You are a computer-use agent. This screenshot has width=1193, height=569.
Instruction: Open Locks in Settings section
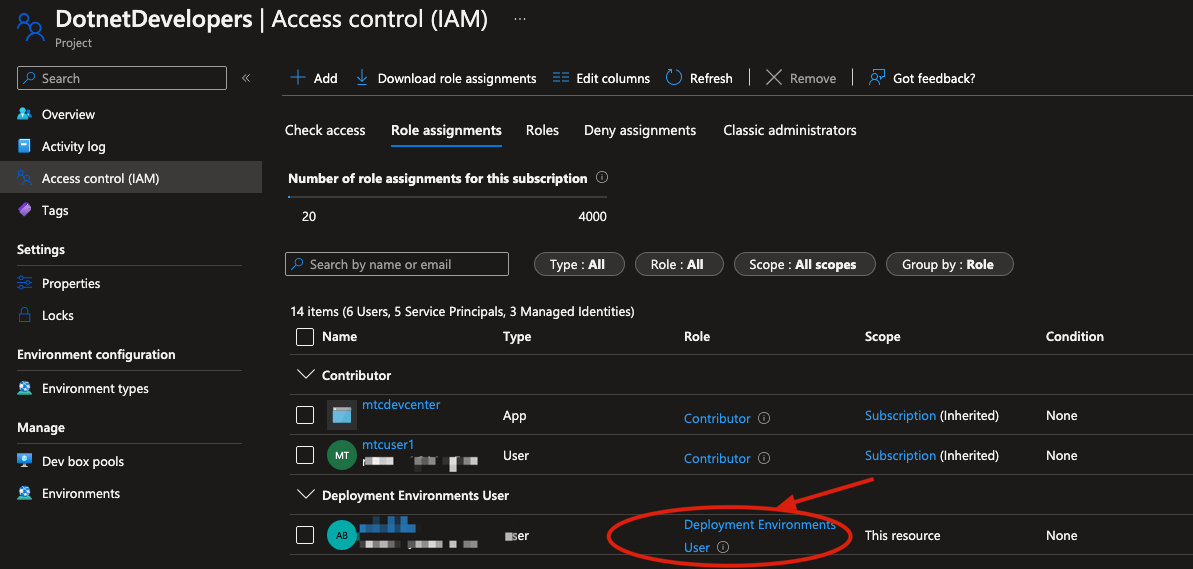(x=57, y=315)
